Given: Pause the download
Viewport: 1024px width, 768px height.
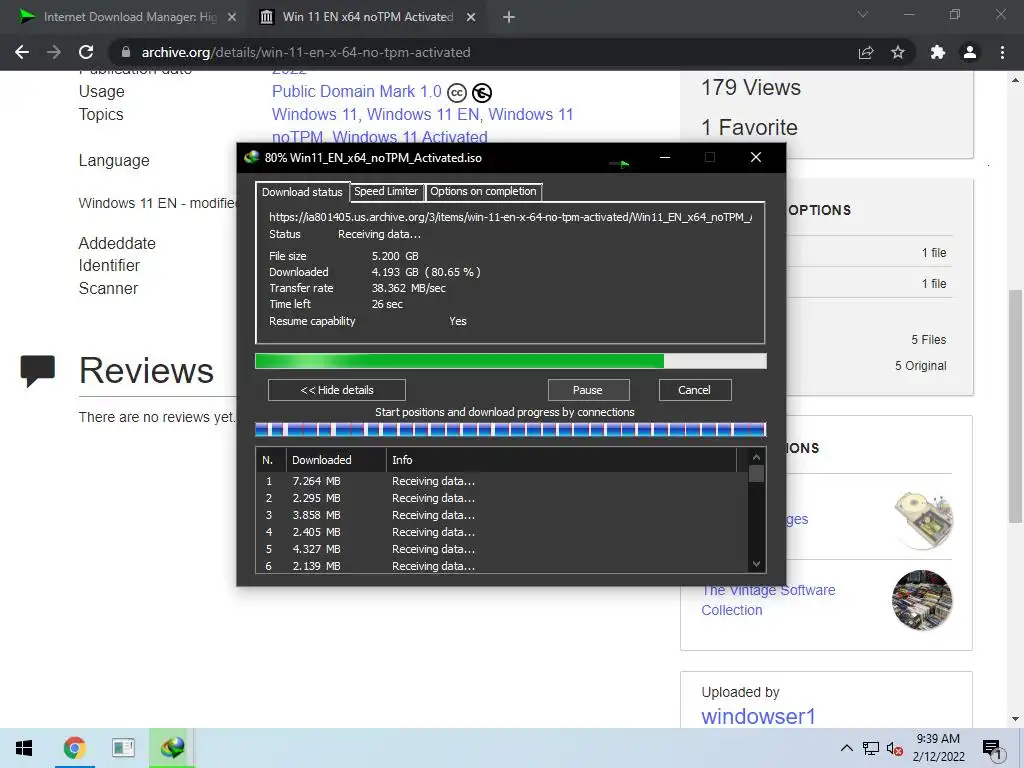Looking at the screenshot, I should [588, 390].
